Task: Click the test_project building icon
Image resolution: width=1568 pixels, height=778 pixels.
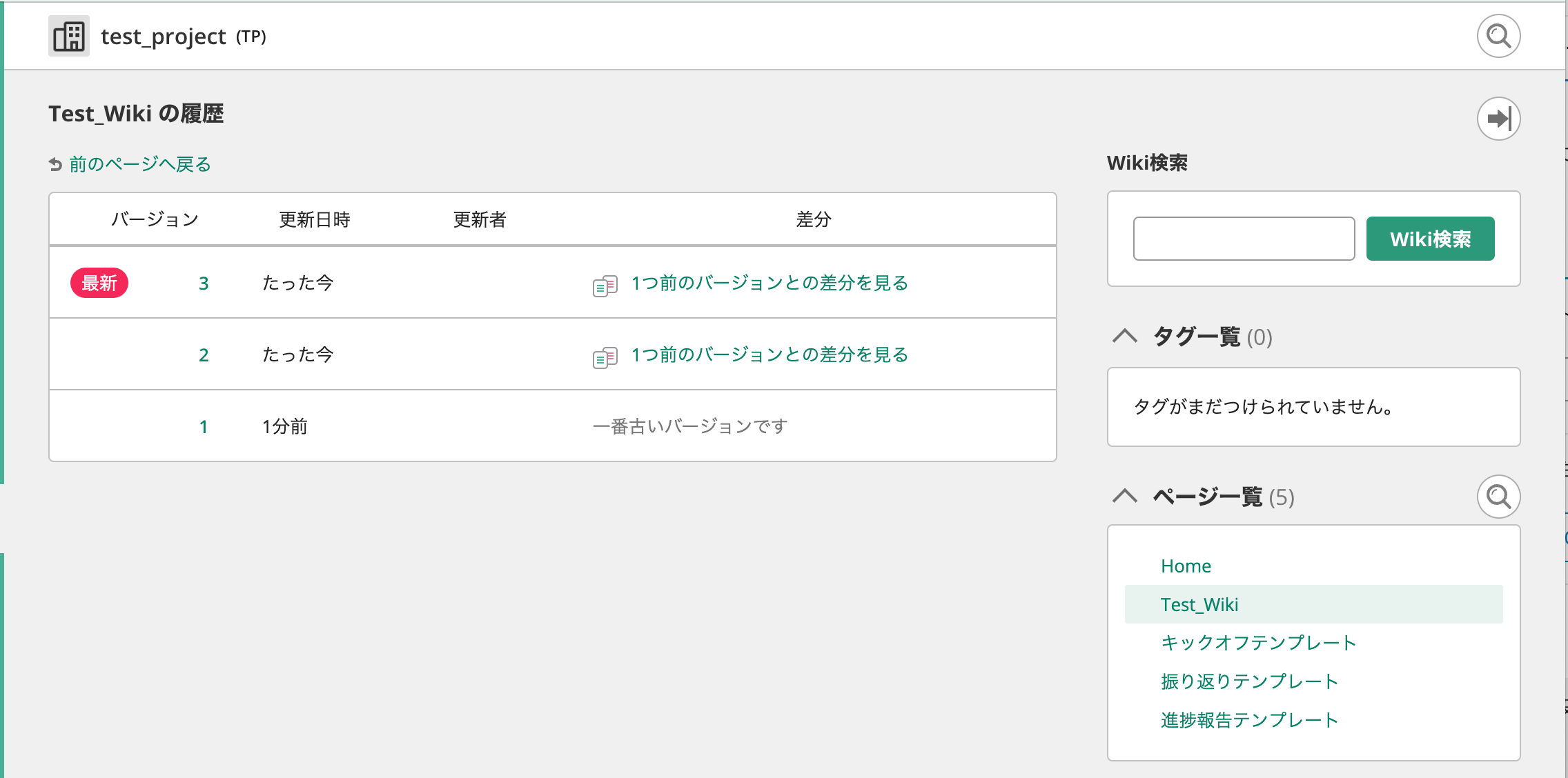Action: click(69, 36)
